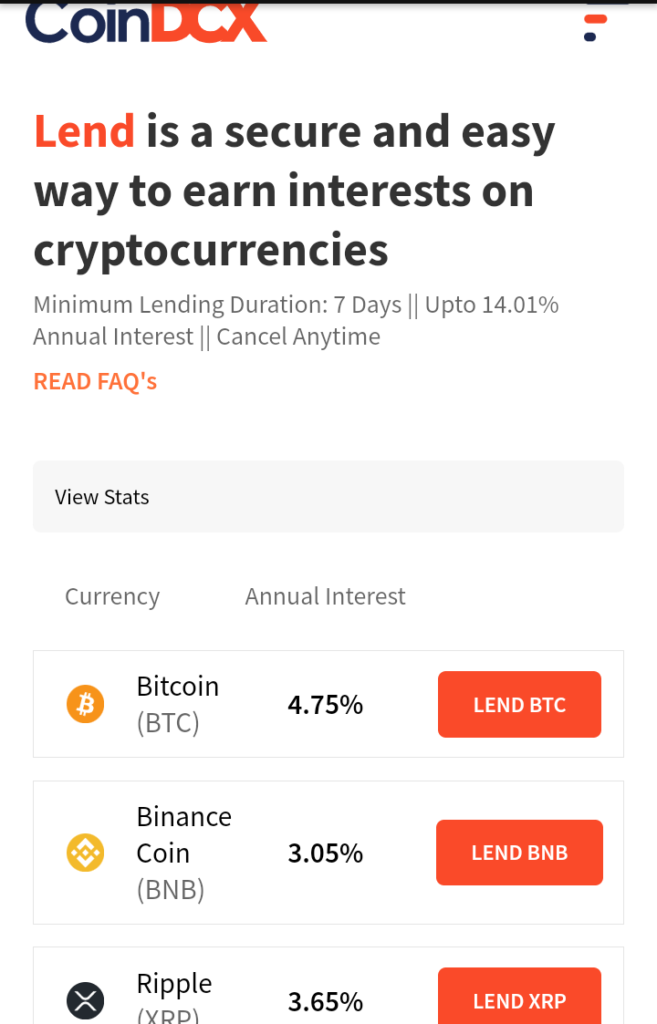Click the orange Bitcoin coin icon
Screen dimensions: 657x1024
pyautogui.click(x=86, y=704)
